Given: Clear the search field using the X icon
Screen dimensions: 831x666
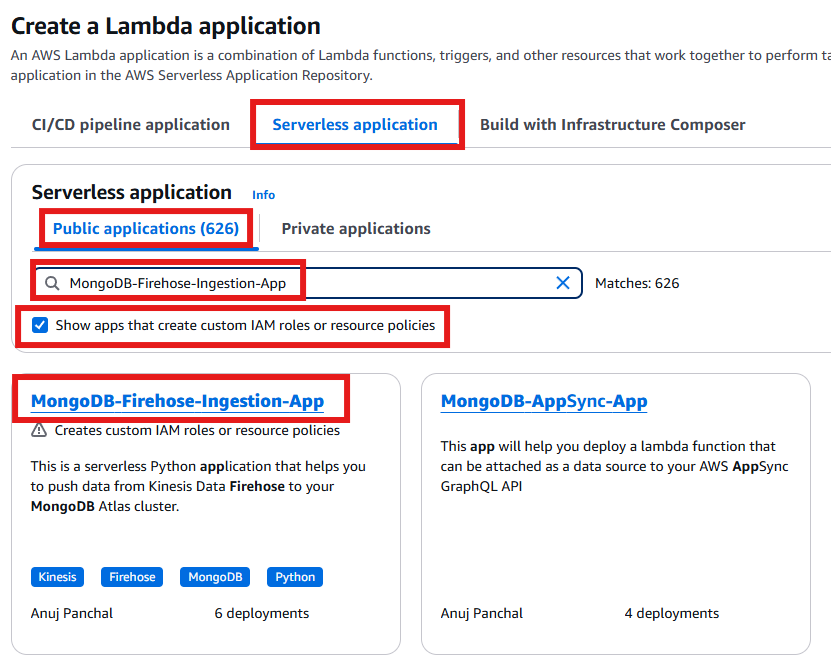Looking at the screenshot, I should pos(563,283).
